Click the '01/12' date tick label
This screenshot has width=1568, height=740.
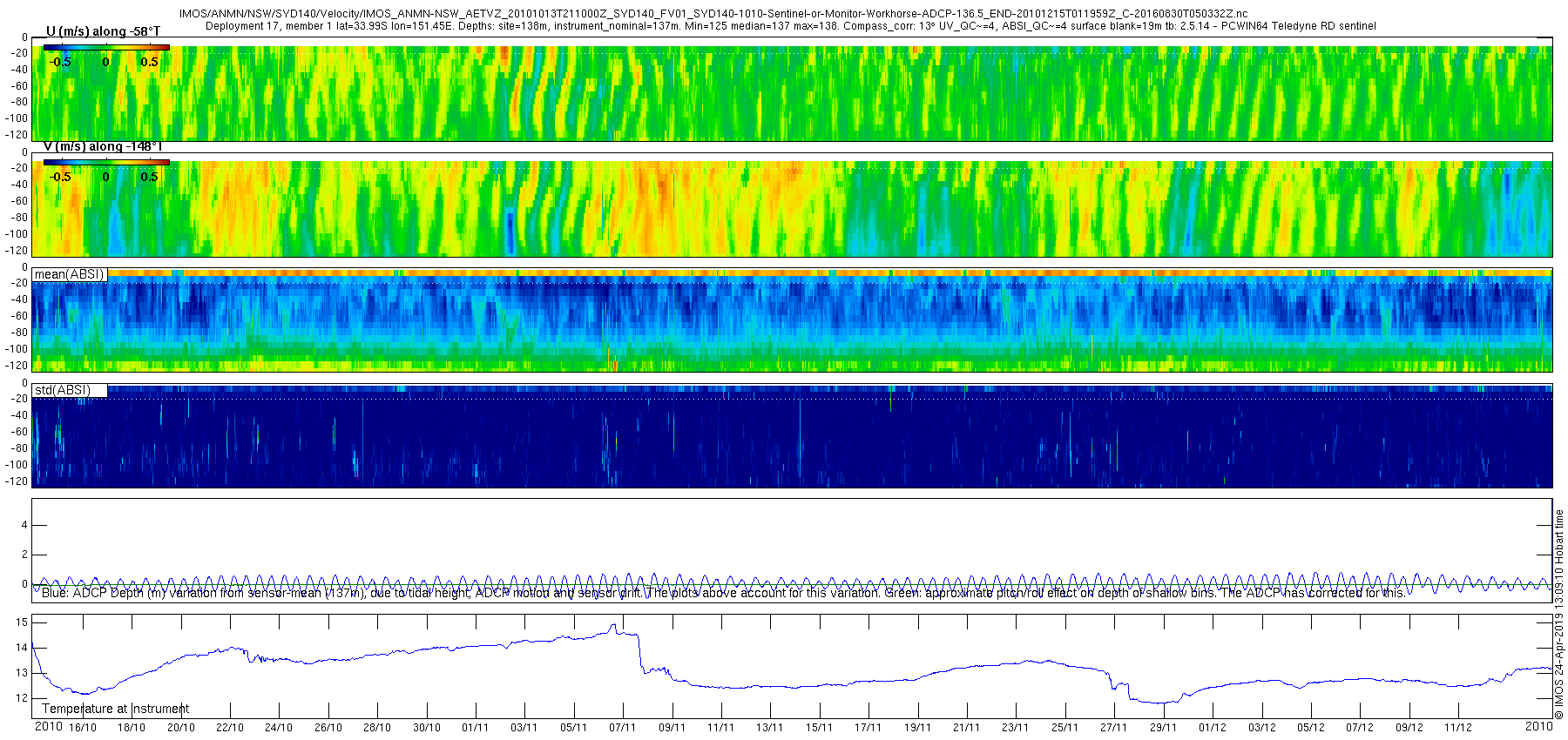click(1213, 728)
